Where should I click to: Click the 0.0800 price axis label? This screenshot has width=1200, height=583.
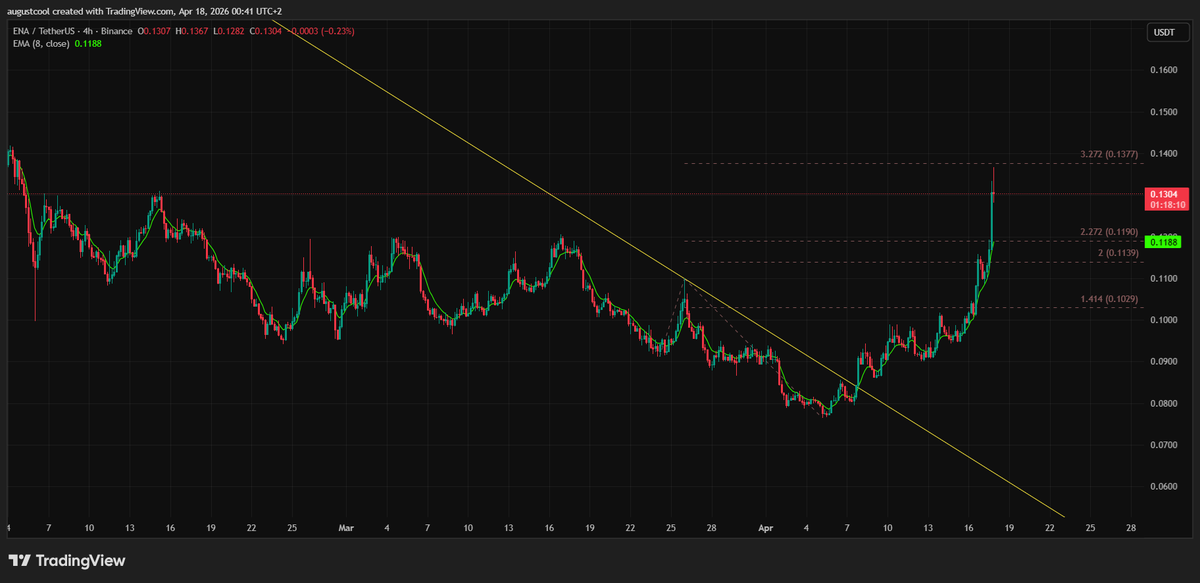(1163, 404)
